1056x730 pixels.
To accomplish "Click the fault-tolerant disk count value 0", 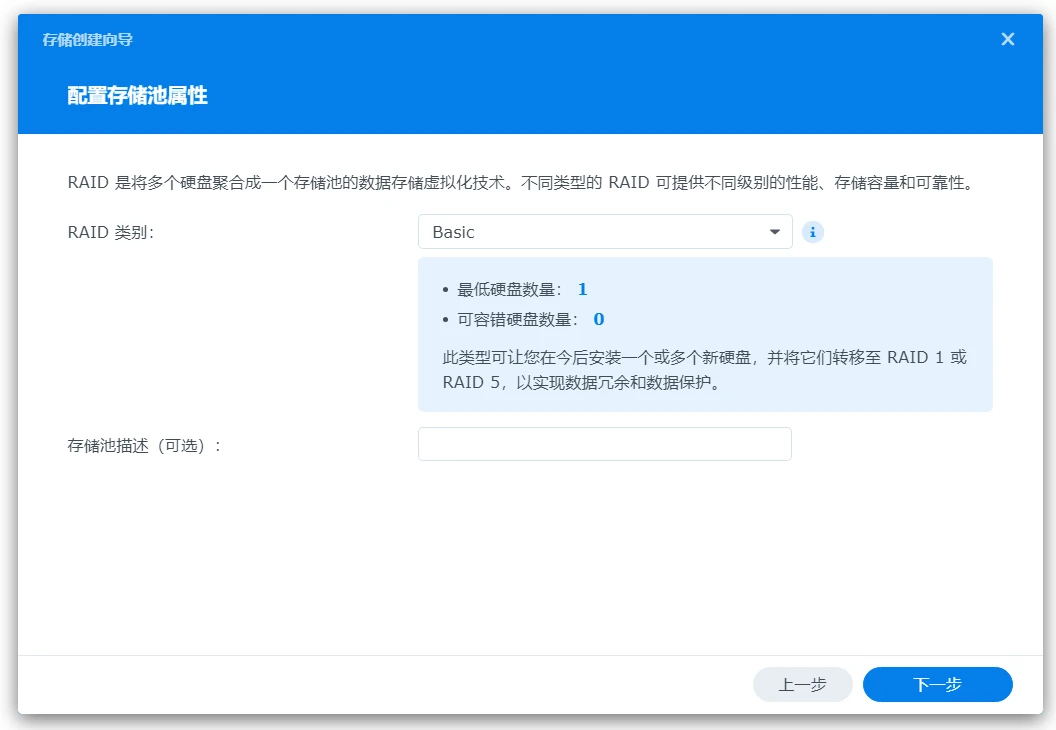I will pos(599,320).
